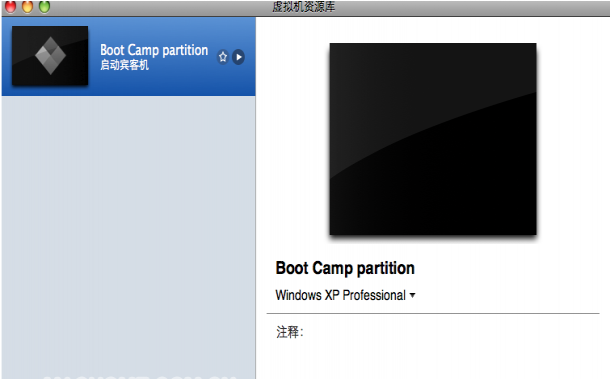
Task: Start the Boot Camp VM with play icon
Action: [238, 57]
